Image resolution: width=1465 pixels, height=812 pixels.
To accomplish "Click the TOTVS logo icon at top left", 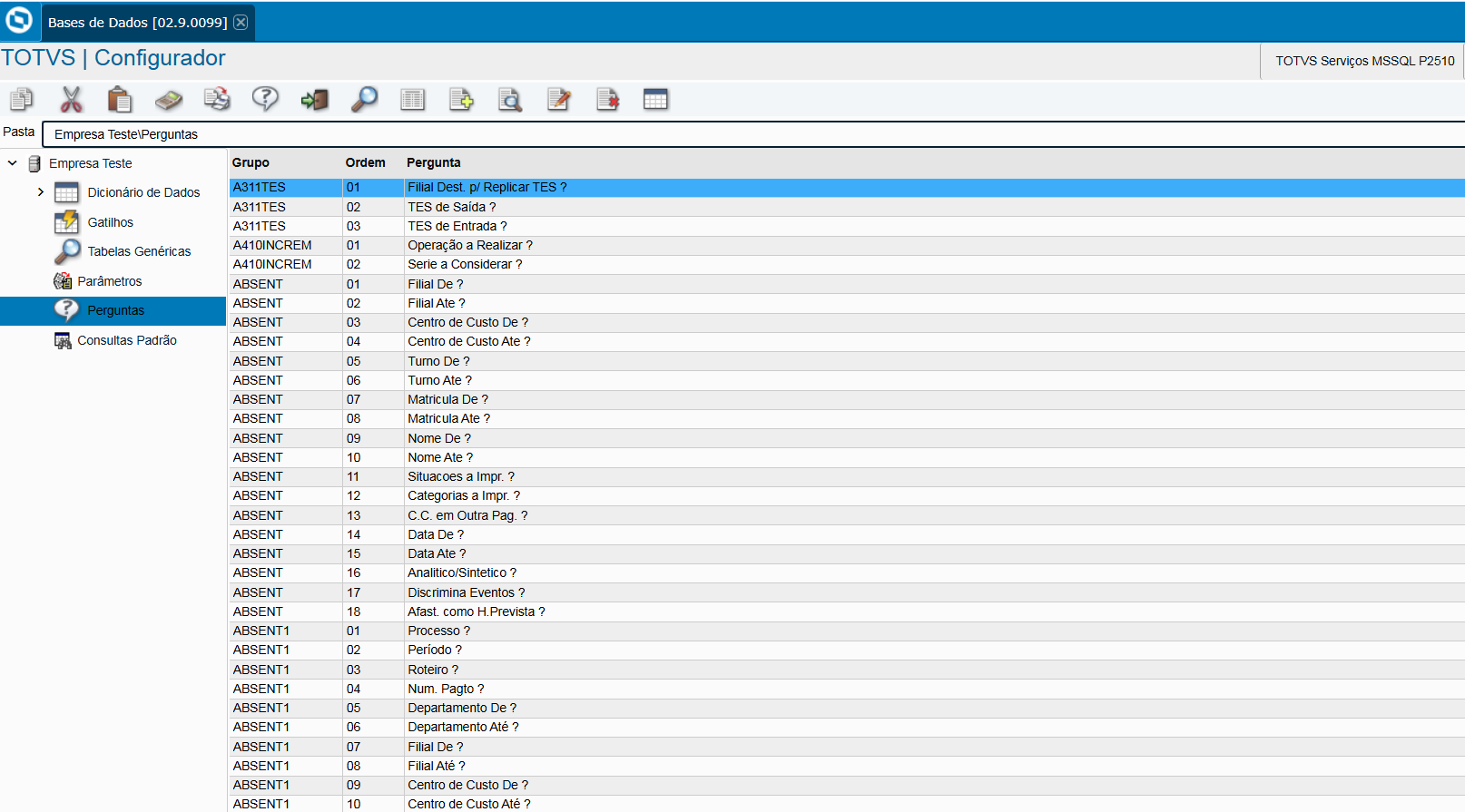I will pos(19,20).
